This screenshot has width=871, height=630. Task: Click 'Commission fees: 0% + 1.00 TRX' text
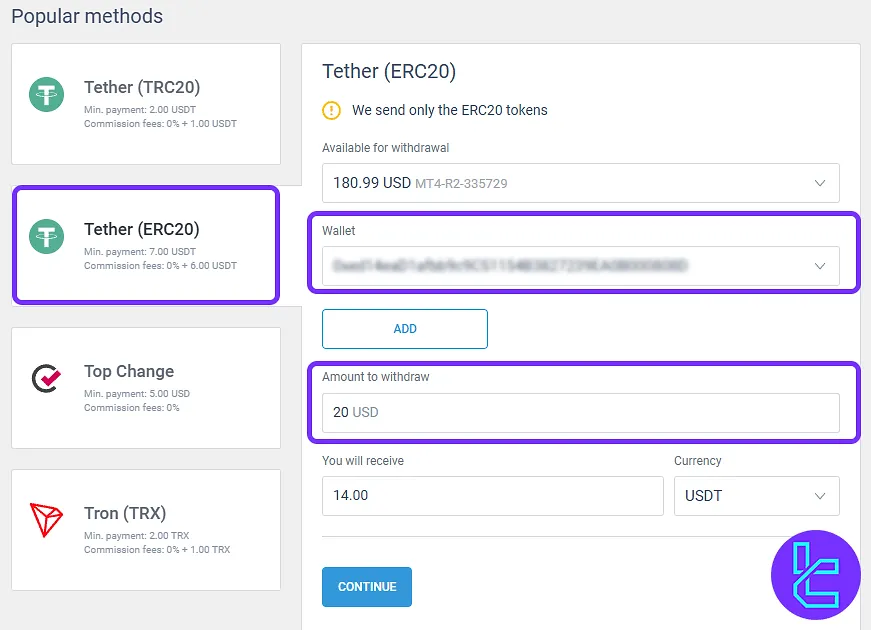pos(157,549)
